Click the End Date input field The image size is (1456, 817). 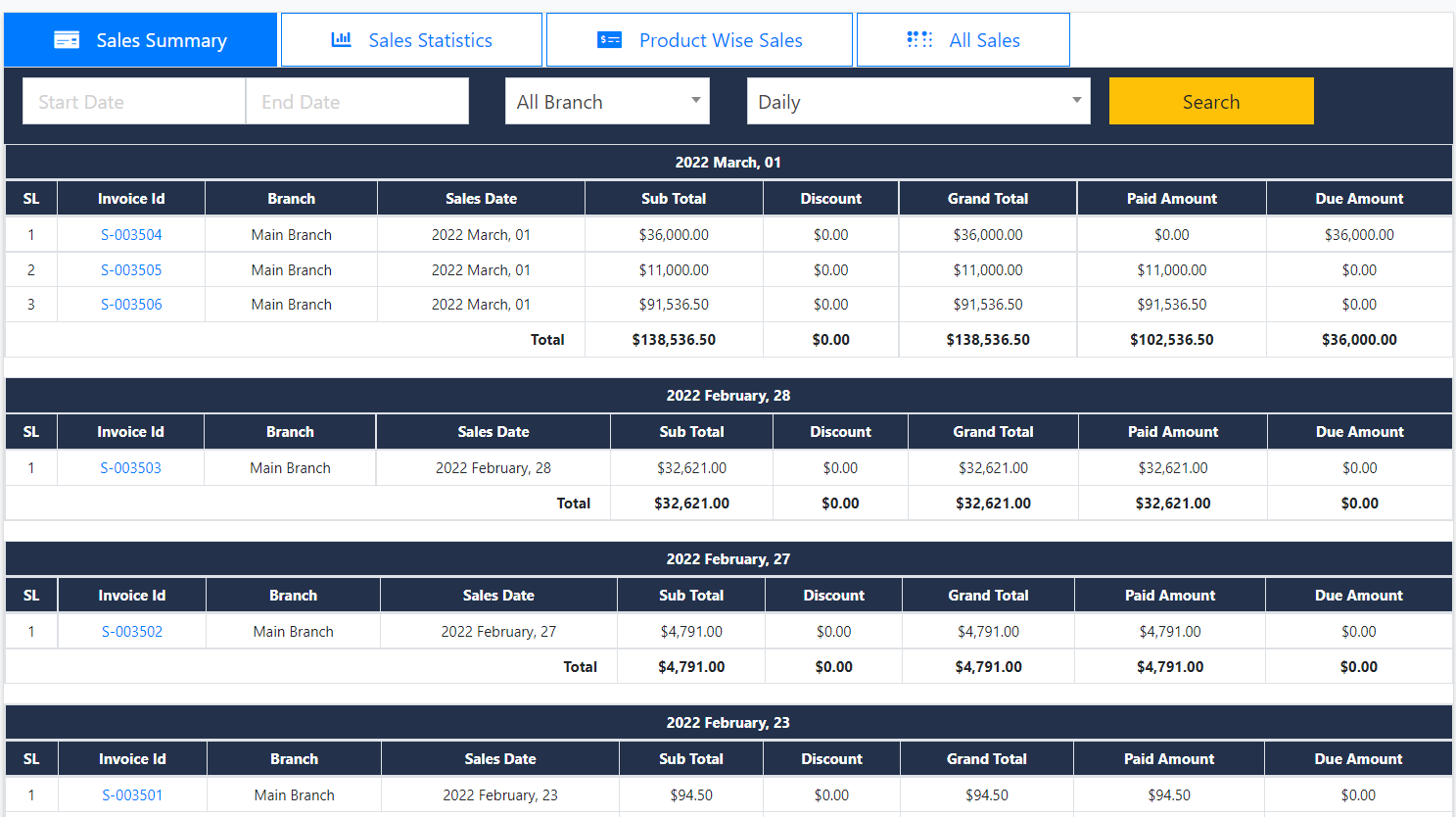point(356,101)
